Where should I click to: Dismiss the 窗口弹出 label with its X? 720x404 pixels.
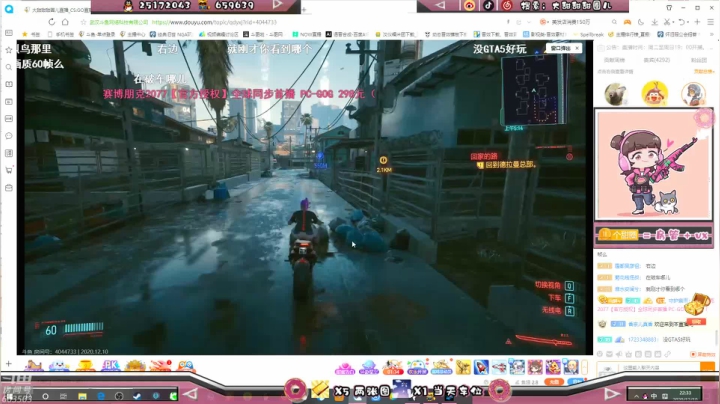pos(577,48)
